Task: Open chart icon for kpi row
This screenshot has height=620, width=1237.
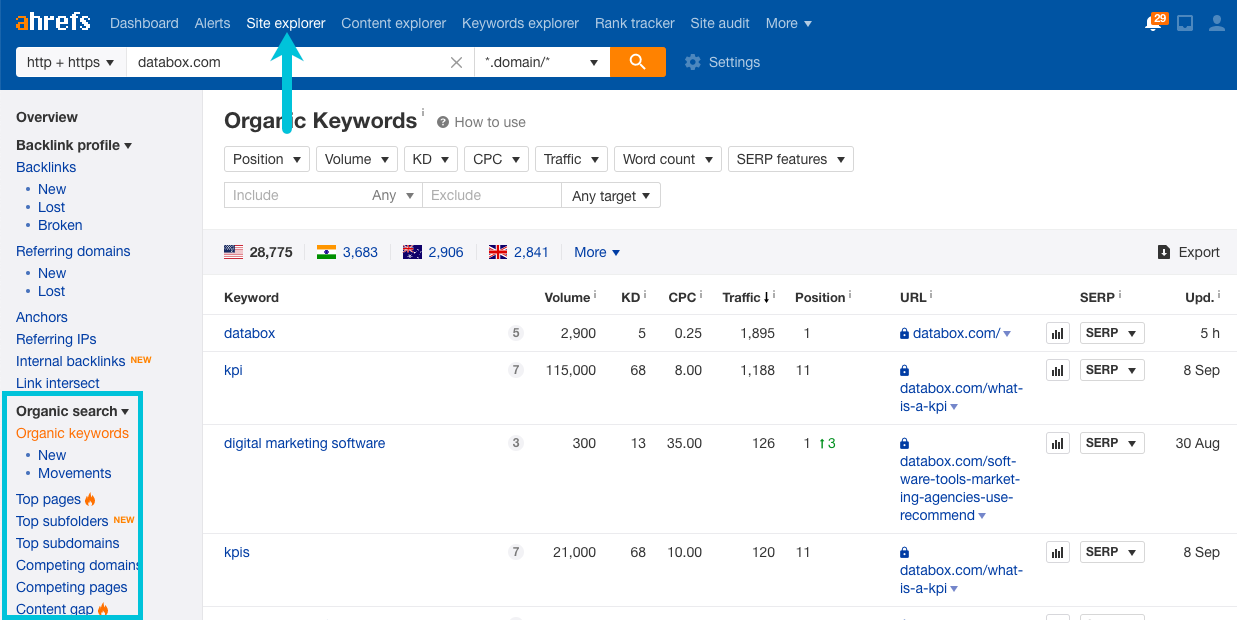Action: (1058, 370)
